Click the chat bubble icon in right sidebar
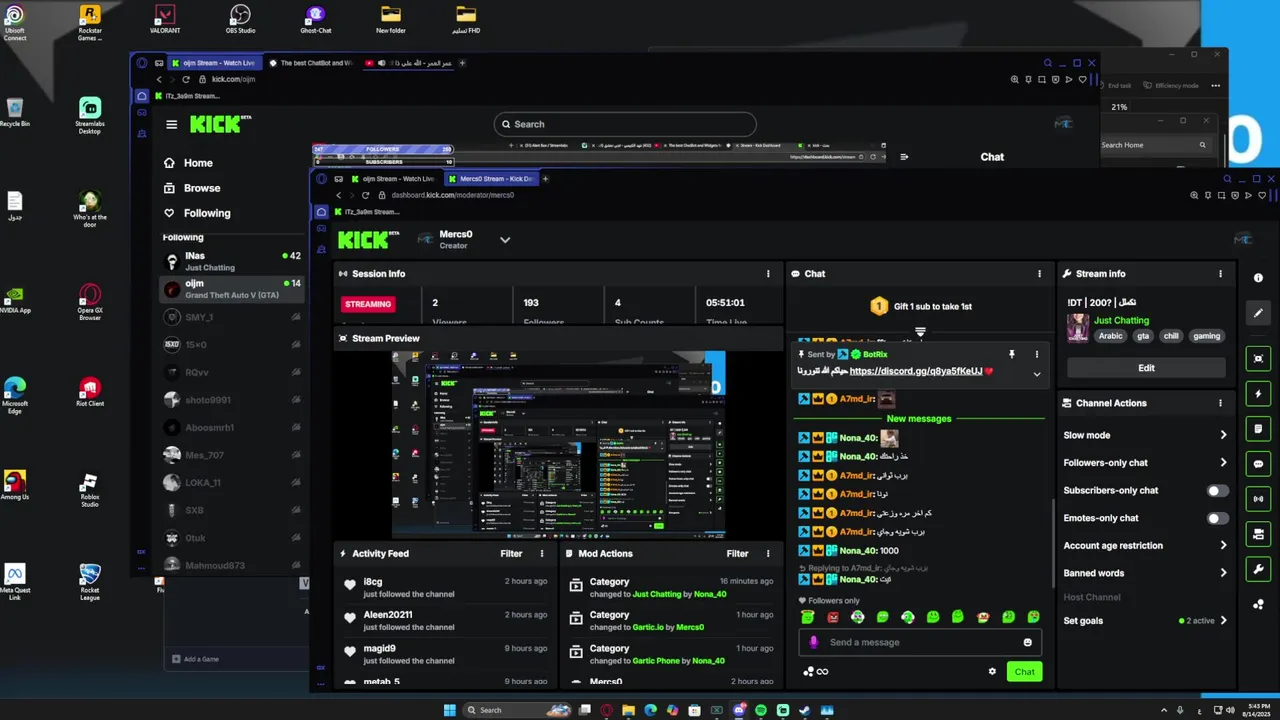The image size is (1280, 720). pos(1258,464)
